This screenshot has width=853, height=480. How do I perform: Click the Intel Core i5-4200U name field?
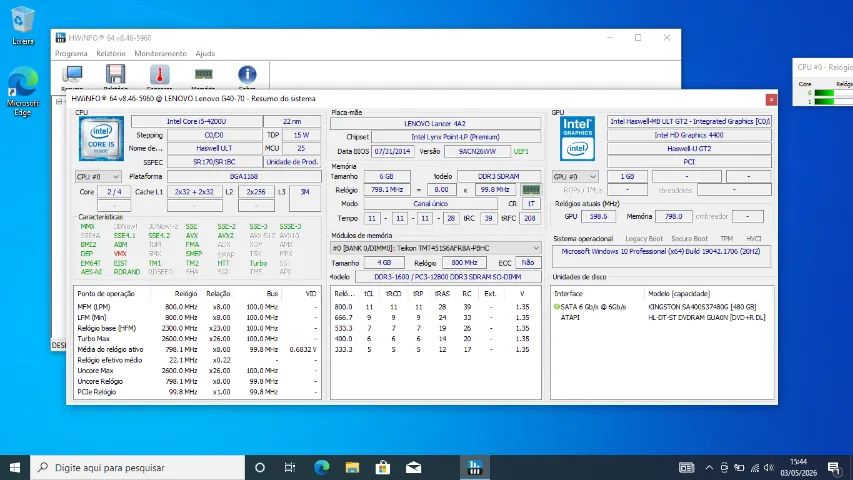coord(196,121)
